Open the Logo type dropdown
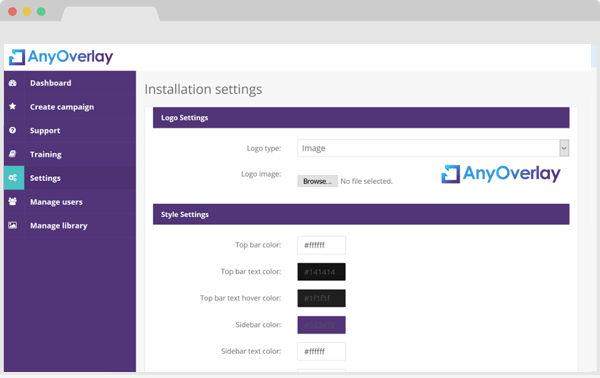600x378 pixels. click(433, 148)
